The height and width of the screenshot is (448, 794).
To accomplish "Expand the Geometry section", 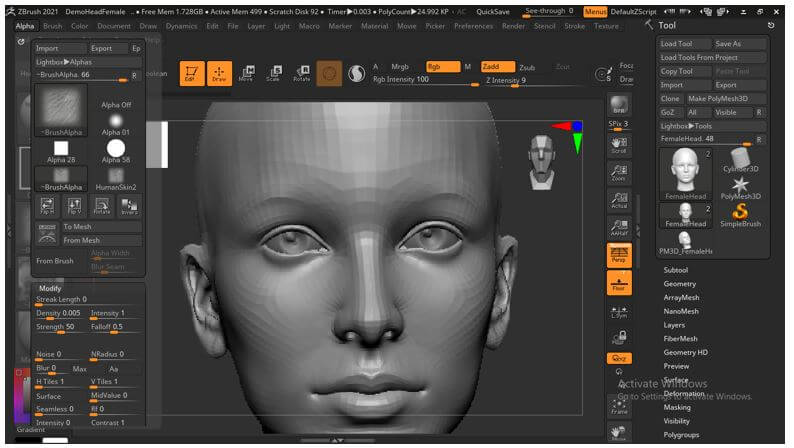I will pyautogui.click(x=680, y=284).
